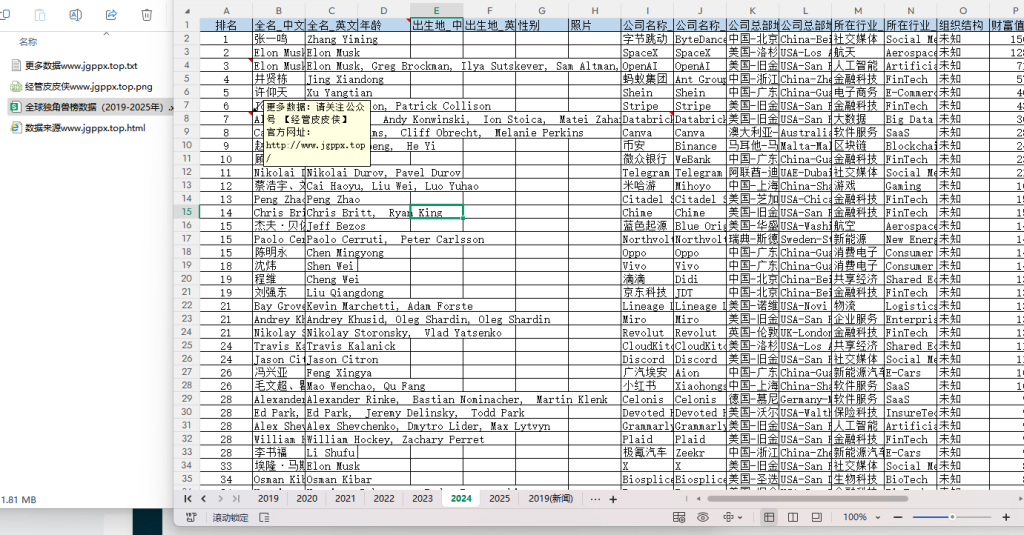Screen dimensions: 1024x535
Task: Go to previous sheet tab arrow
Action: (203, 499)
